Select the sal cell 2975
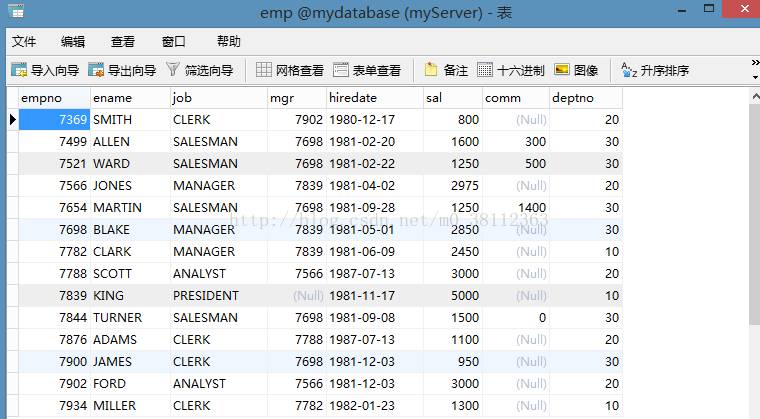Viewport: 760px width, 419px height. click(x=453, y=185)
